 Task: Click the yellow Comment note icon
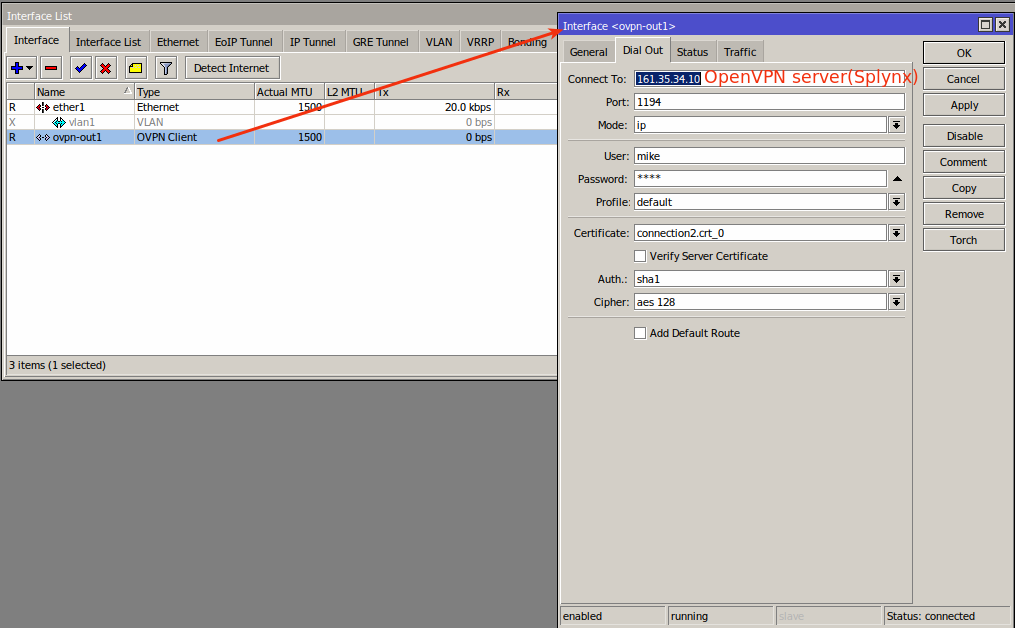point(135,68)
